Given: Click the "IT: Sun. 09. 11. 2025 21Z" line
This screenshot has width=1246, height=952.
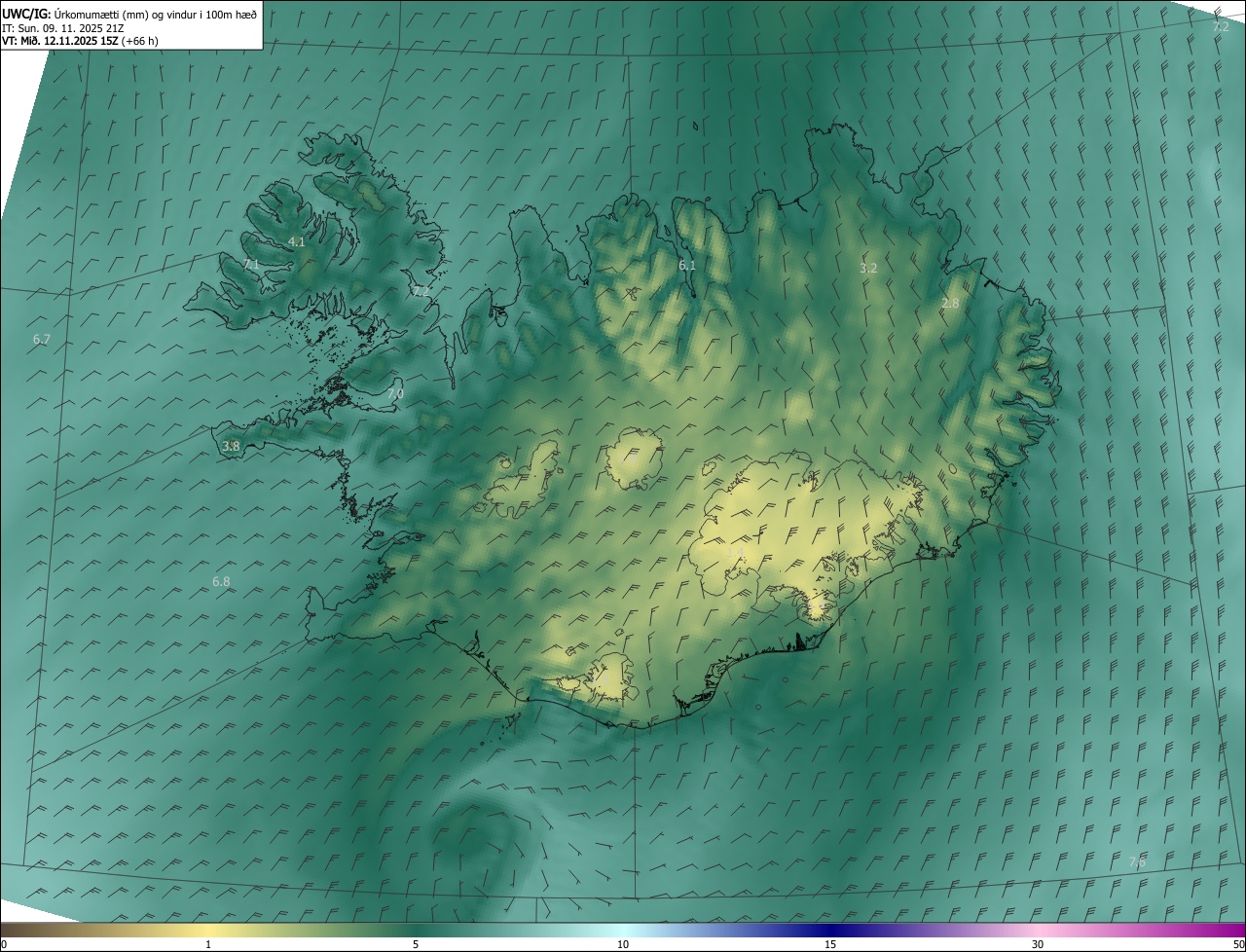Looking at the screenshot, I should pos(60,28).
